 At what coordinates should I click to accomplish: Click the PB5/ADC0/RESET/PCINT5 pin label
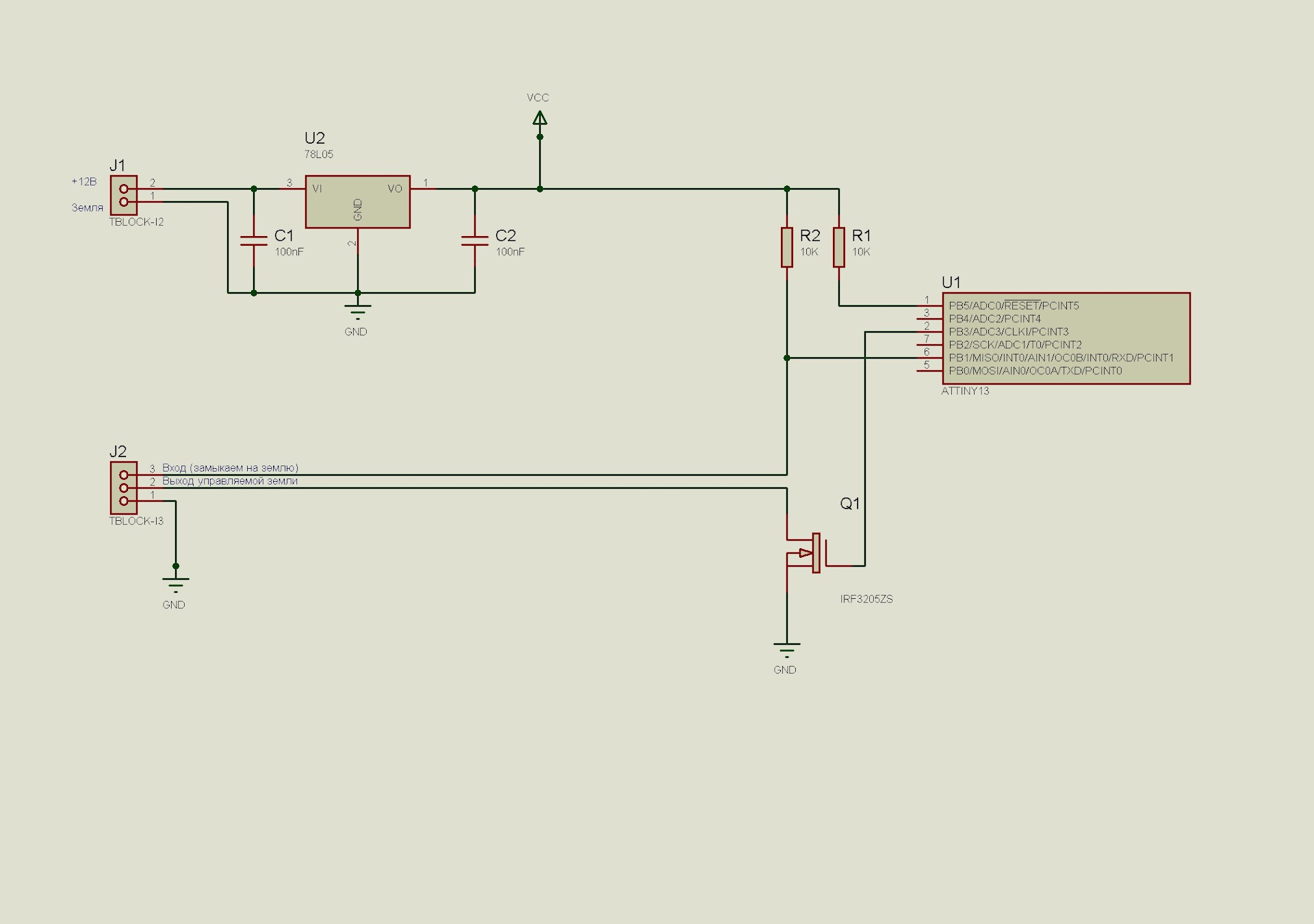pyautogui.click(x=1014, y=305)
